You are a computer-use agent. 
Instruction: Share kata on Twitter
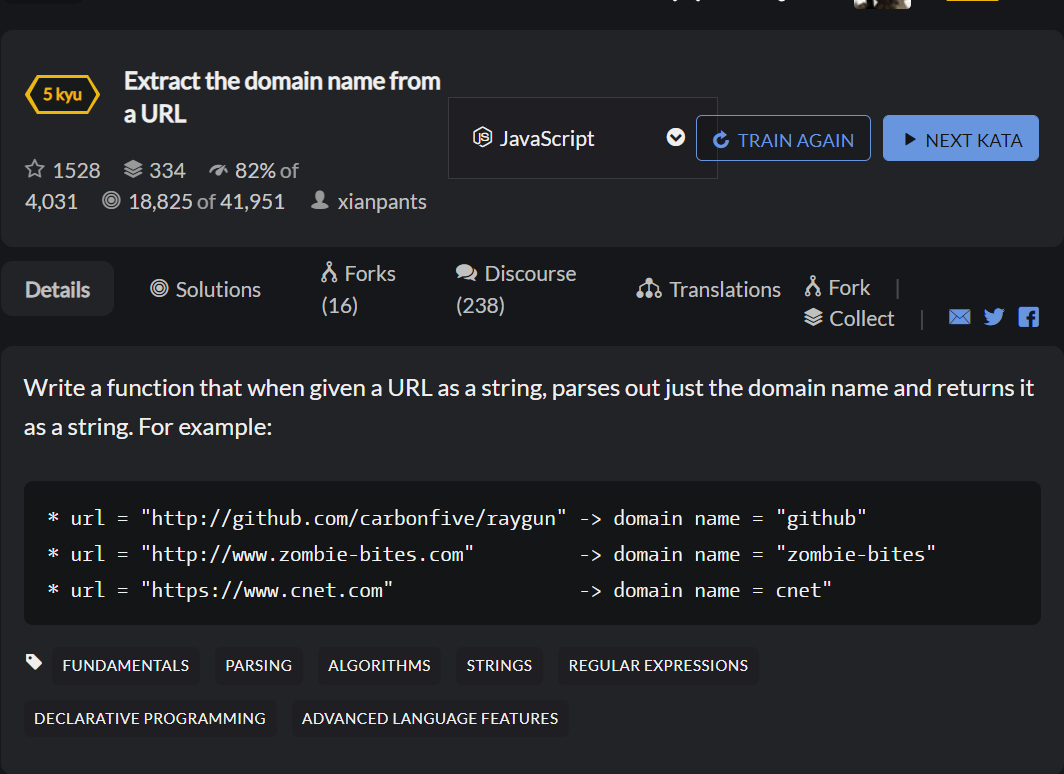[x=994, y=317]
